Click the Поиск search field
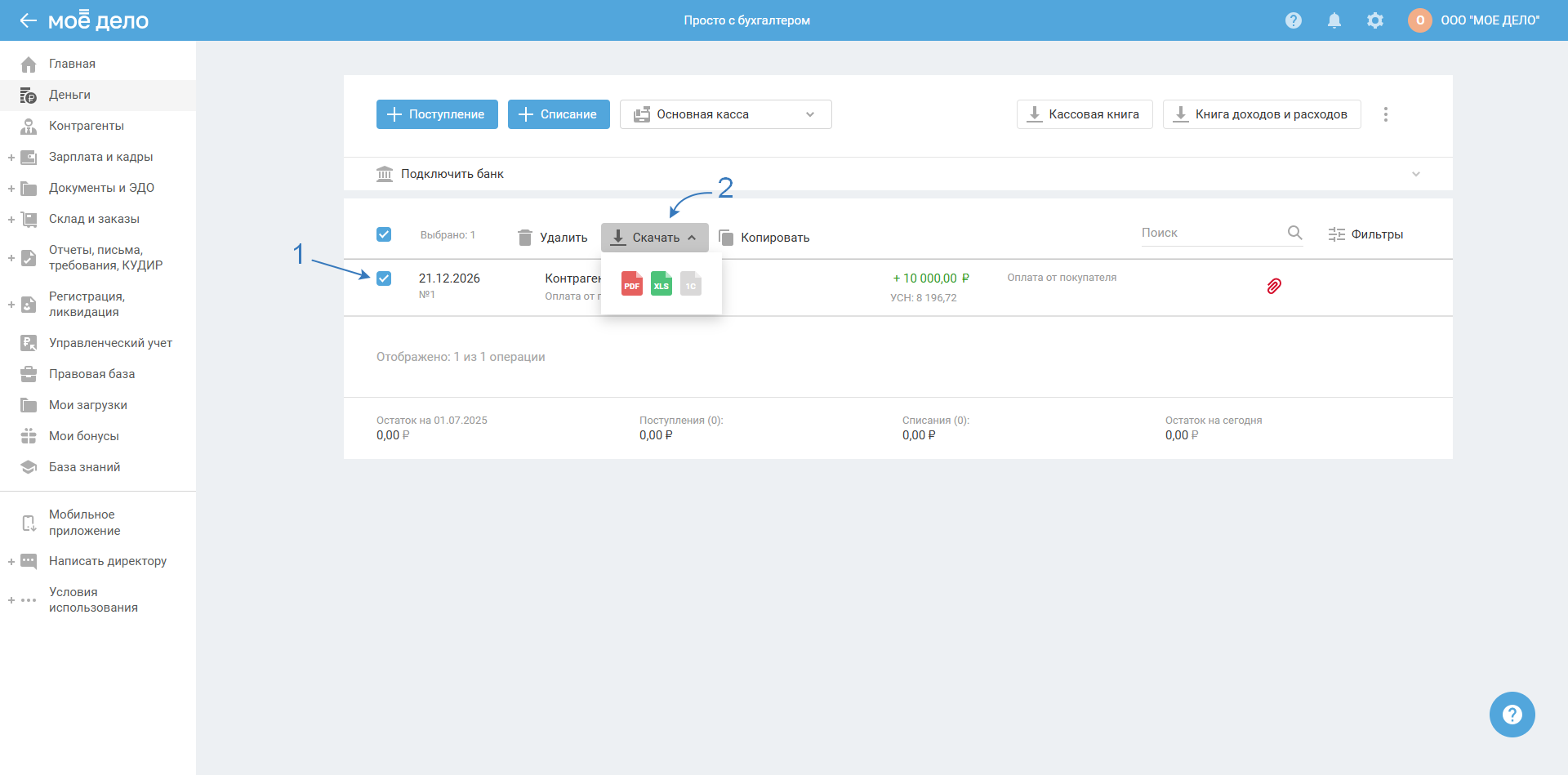This screenshot has width=1568, height=775. [1210, 233]
